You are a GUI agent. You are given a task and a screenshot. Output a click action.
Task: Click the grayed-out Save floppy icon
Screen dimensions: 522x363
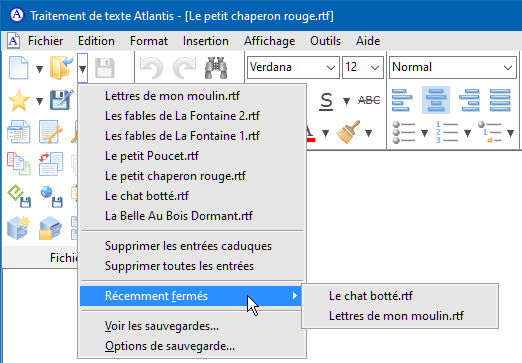(105, 68)
